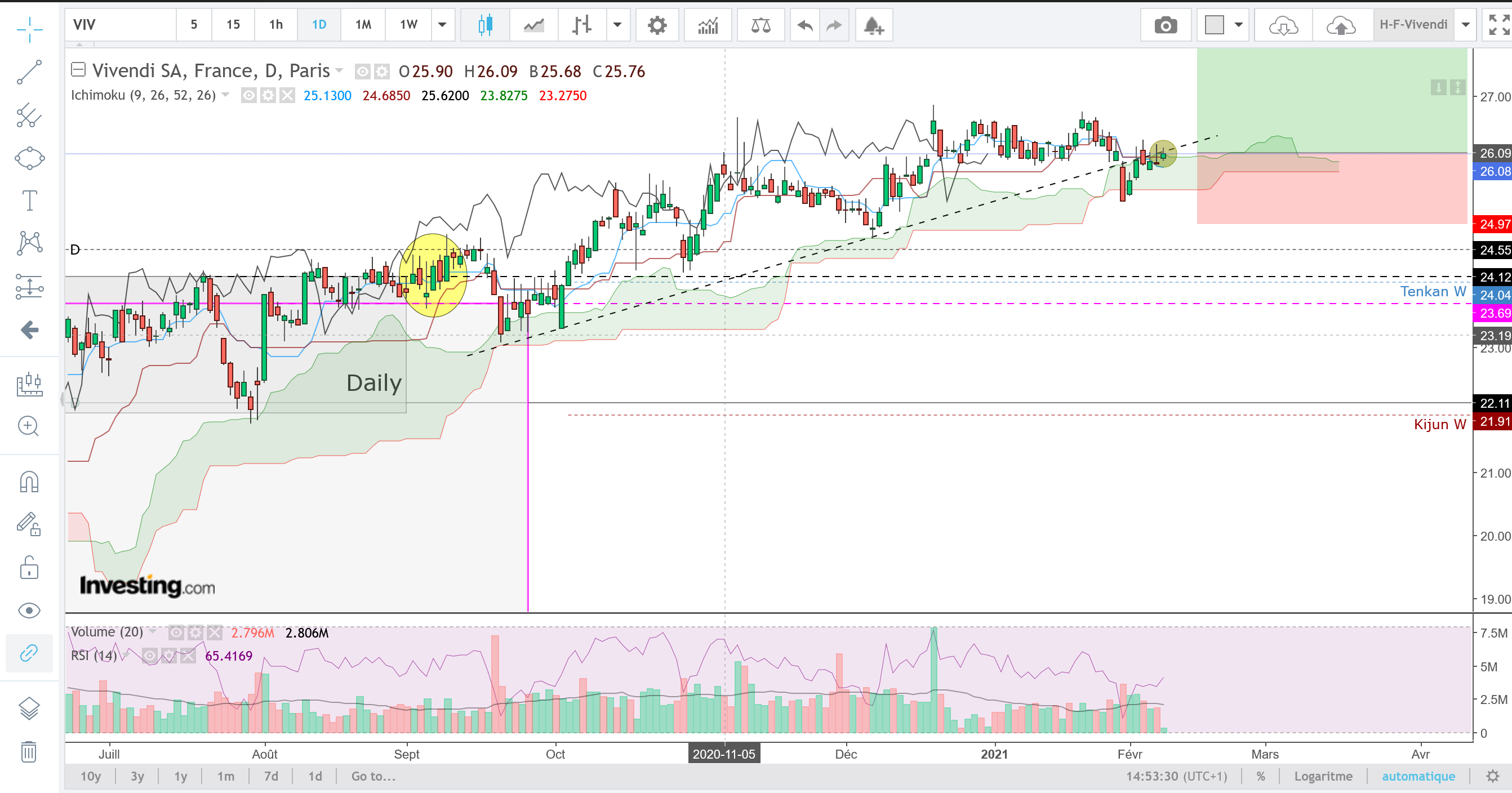Open the chart settings gear in the toolbar
Screen dimensions: 1512x793
(657, 25)
